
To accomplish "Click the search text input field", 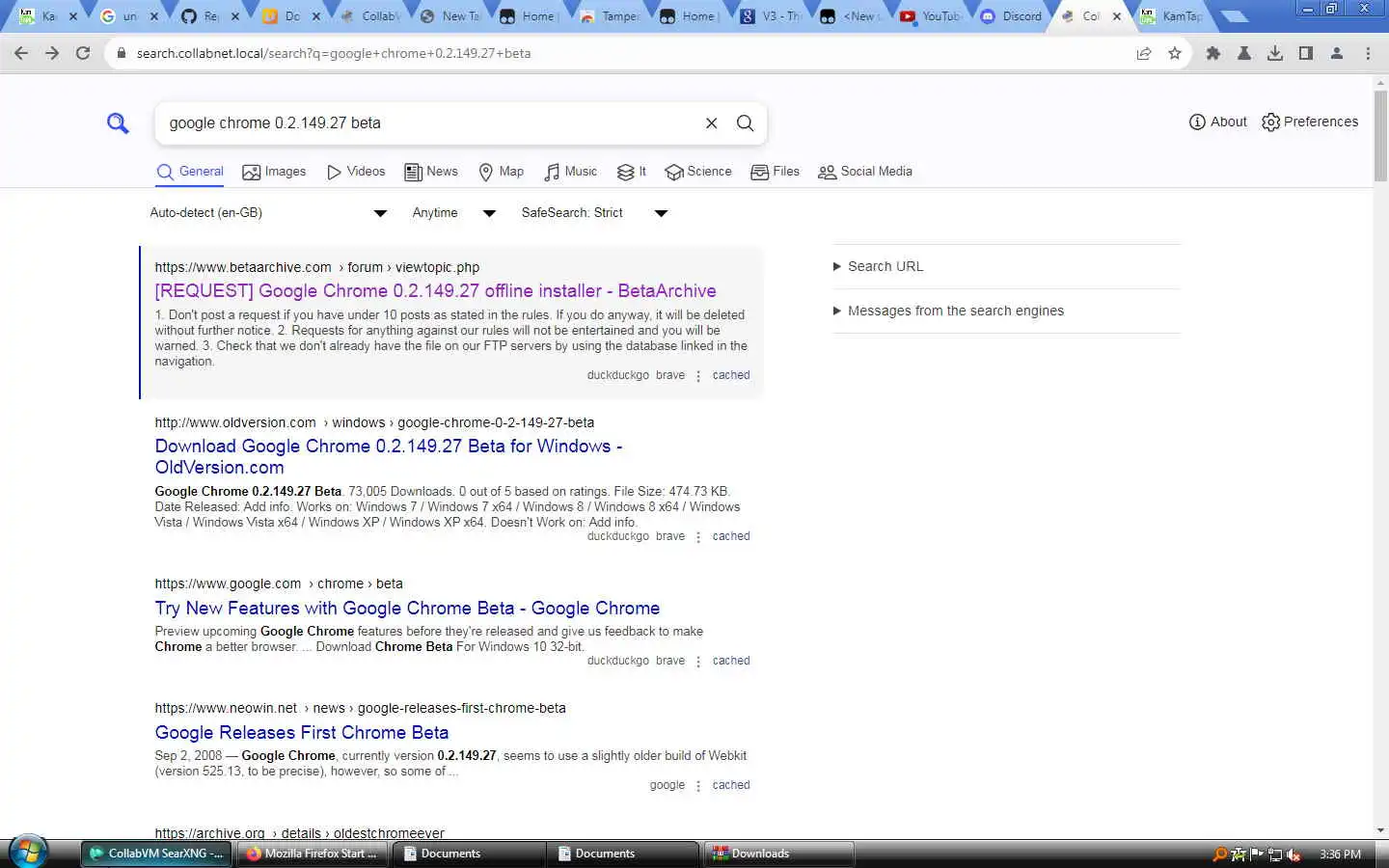I will [429, 122].
